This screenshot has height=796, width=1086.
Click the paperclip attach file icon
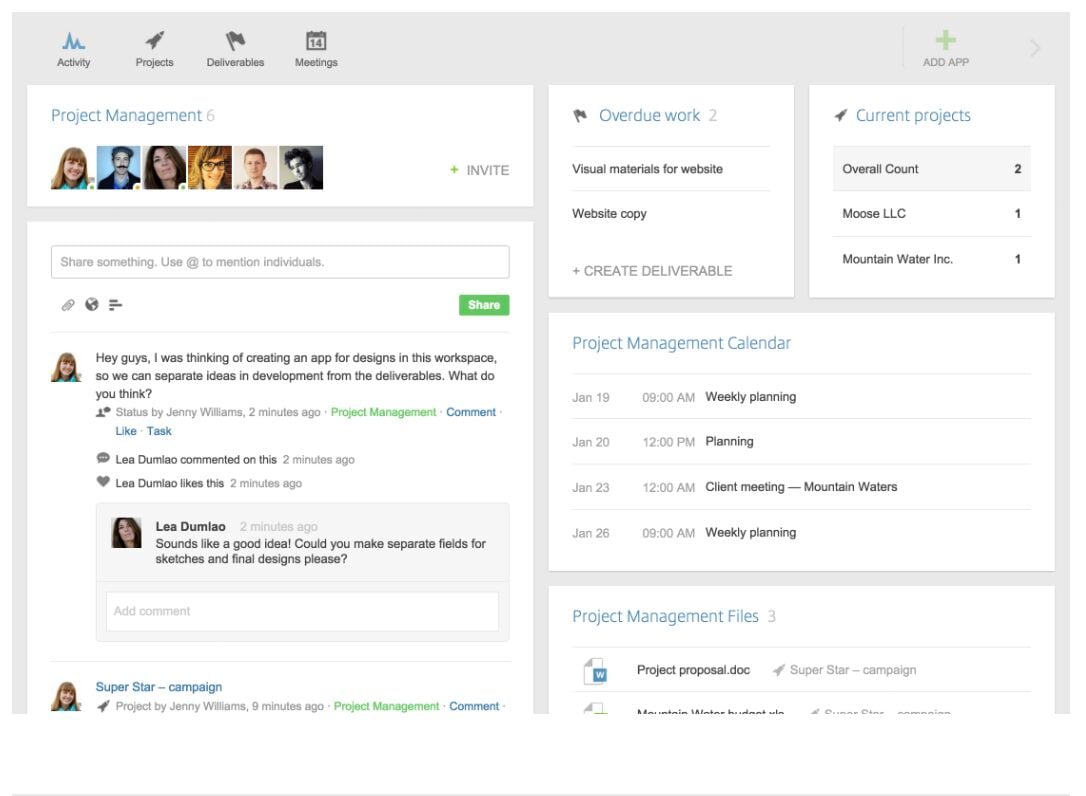tap(68, 305)
